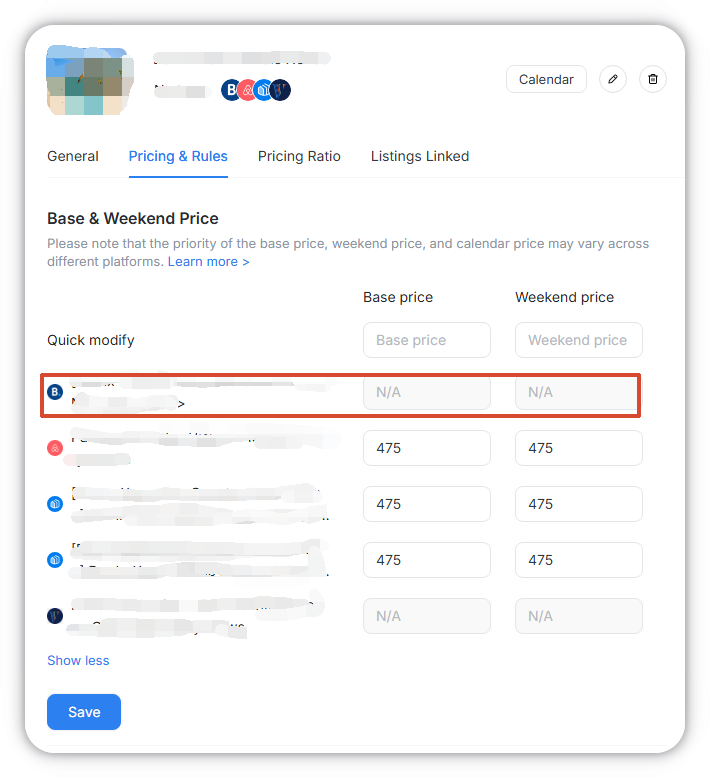Screen dimensions: 710x778
Task: Click the dark Vrbo icon in the last row
Action: pos(56,616)
